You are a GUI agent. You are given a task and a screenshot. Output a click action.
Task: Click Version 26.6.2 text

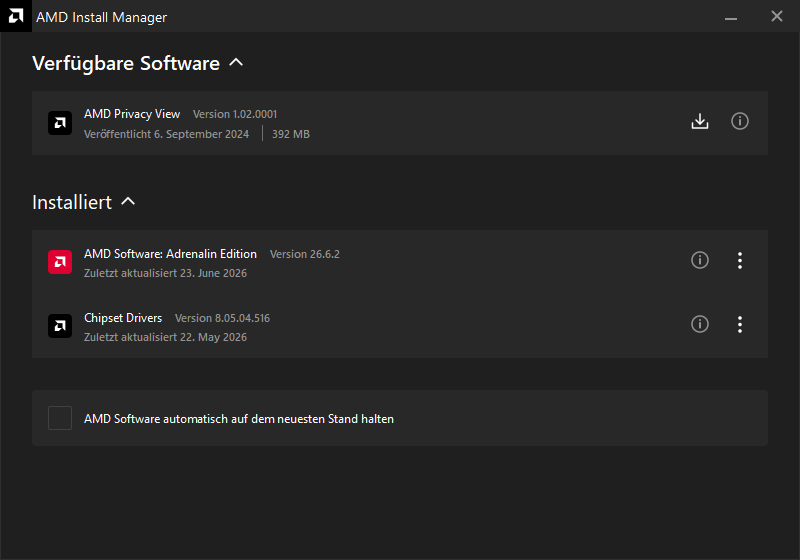[x=305, y=254]
